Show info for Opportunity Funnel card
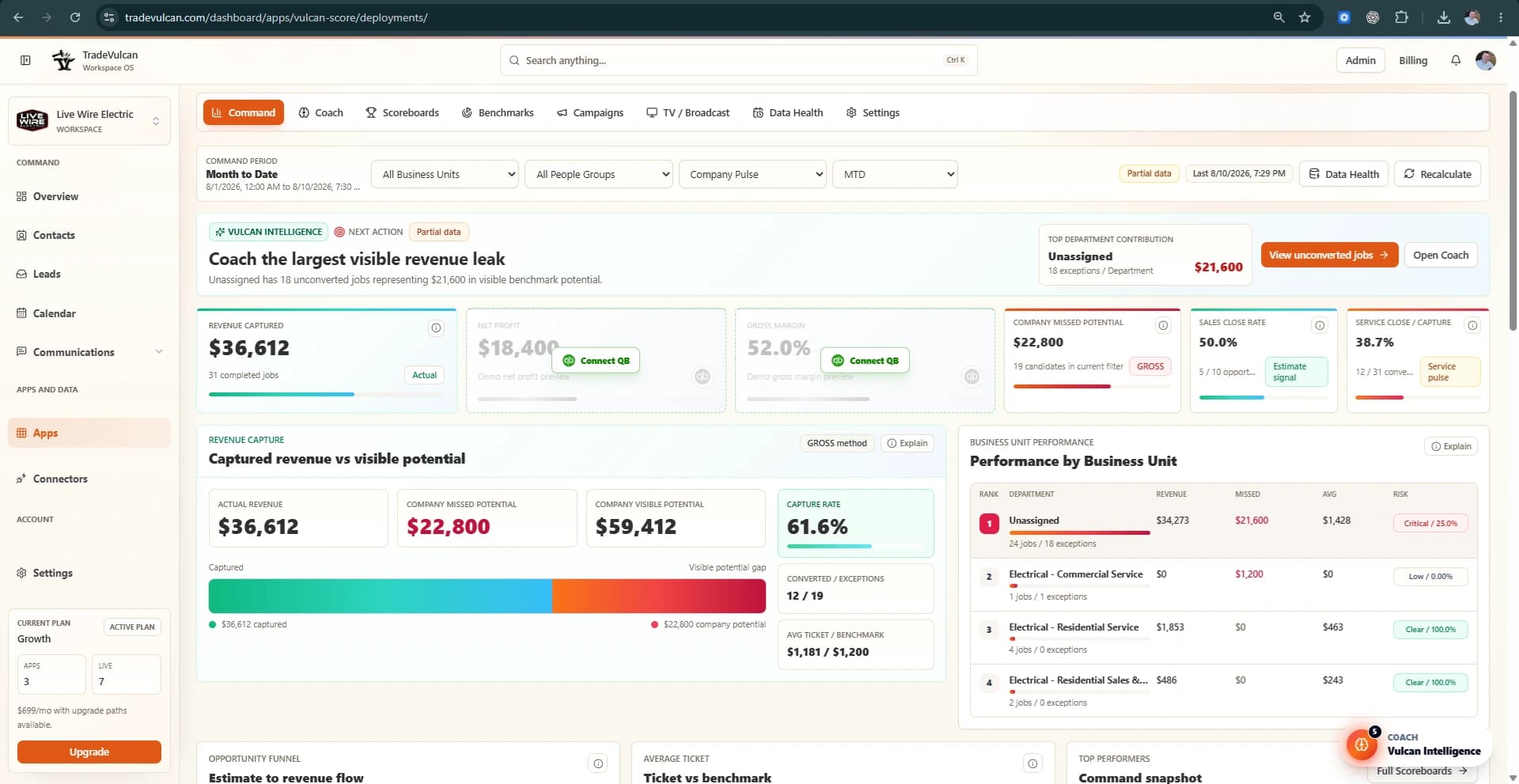1519x784 pixels. click(x=598, y=763)
